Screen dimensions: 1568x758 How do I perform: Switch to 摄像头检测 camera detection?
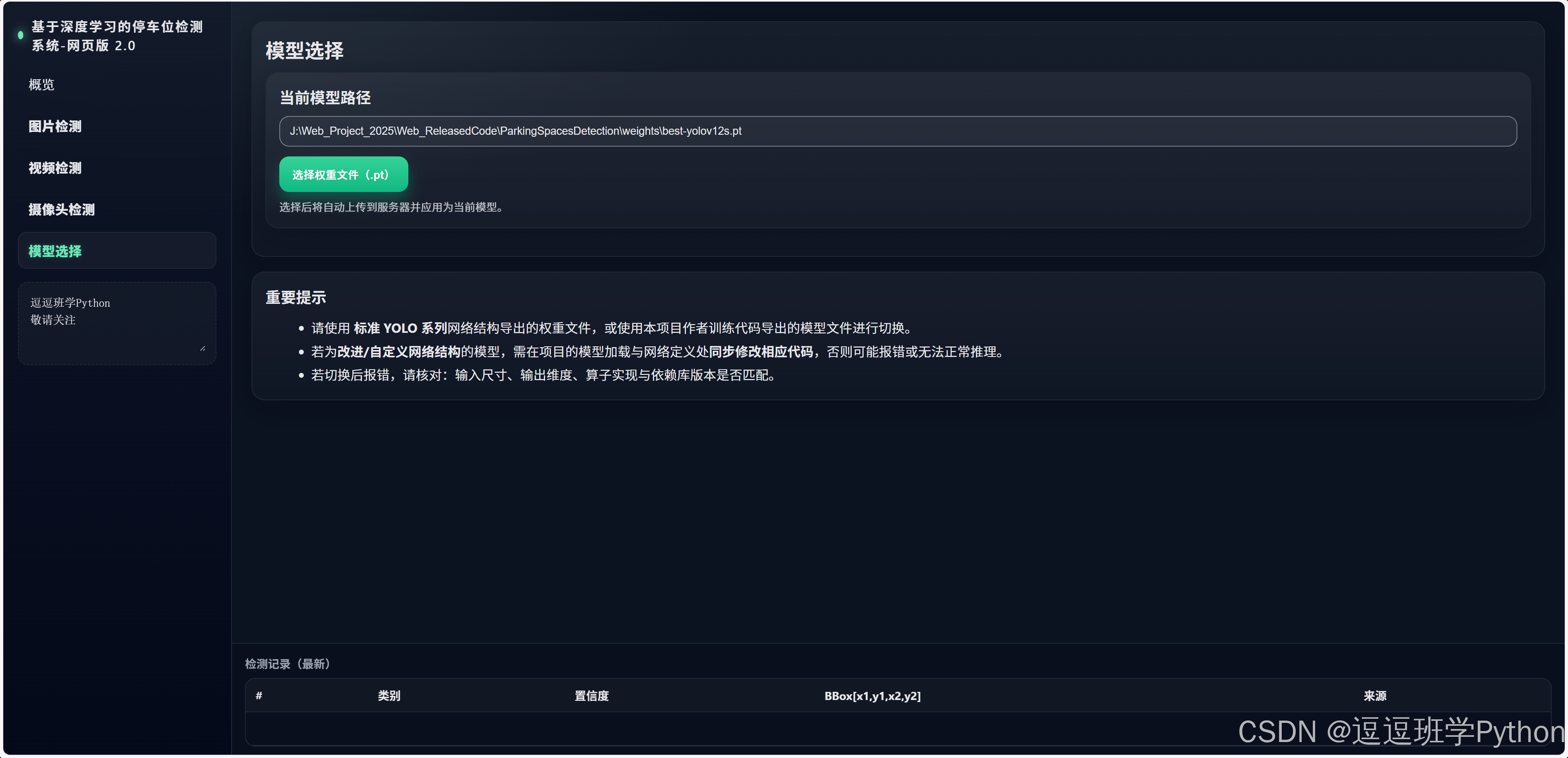click(x=62, y=210)
